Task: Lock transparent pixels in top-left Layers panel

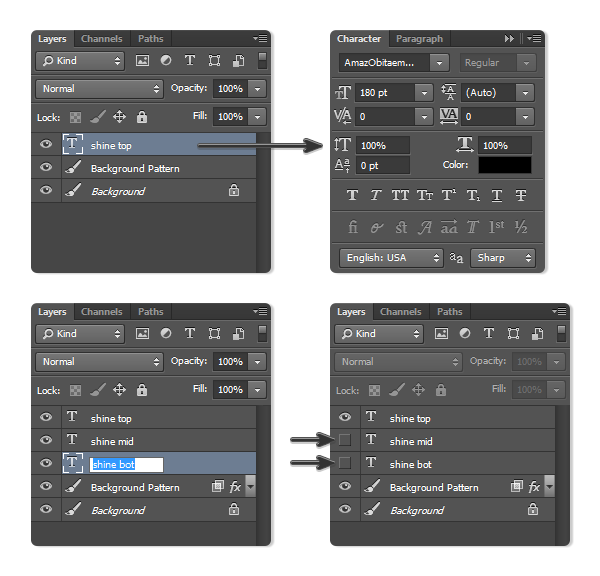Action: pyautogui.click(x=75, y=117)
